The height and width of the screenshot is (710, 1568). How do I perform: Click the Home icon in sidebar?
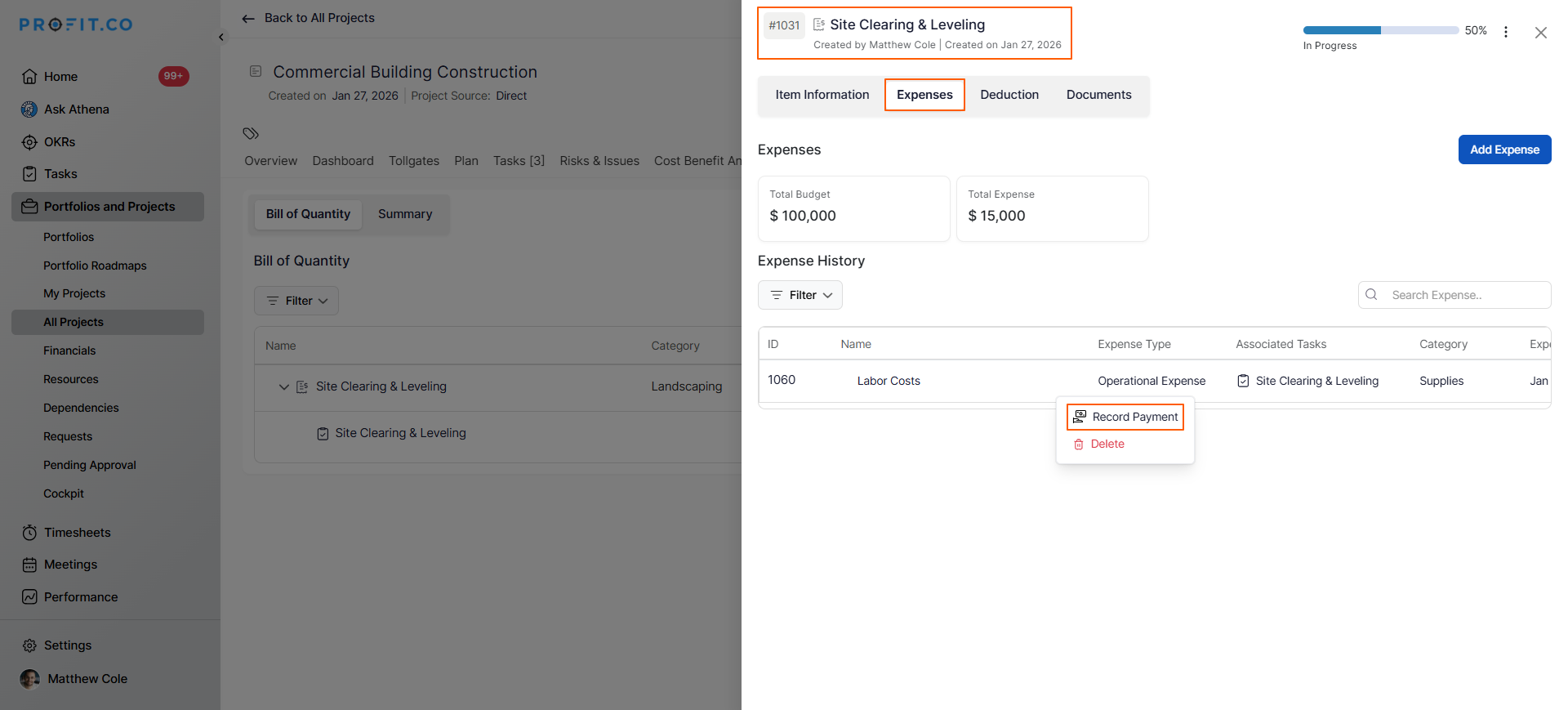29,77
